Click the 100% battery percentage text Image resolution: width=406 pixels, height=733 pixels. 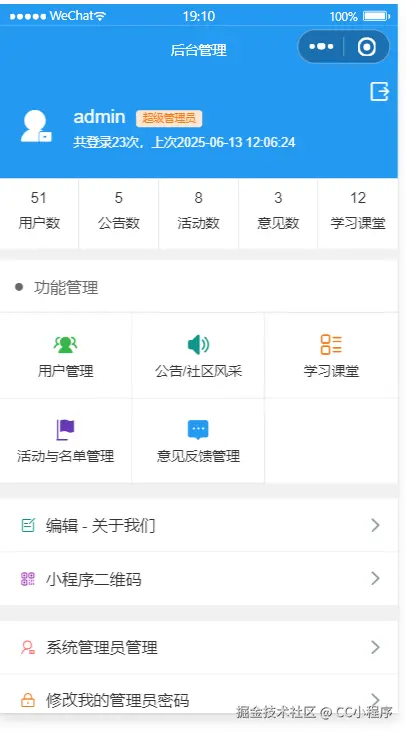coord(343,17)
